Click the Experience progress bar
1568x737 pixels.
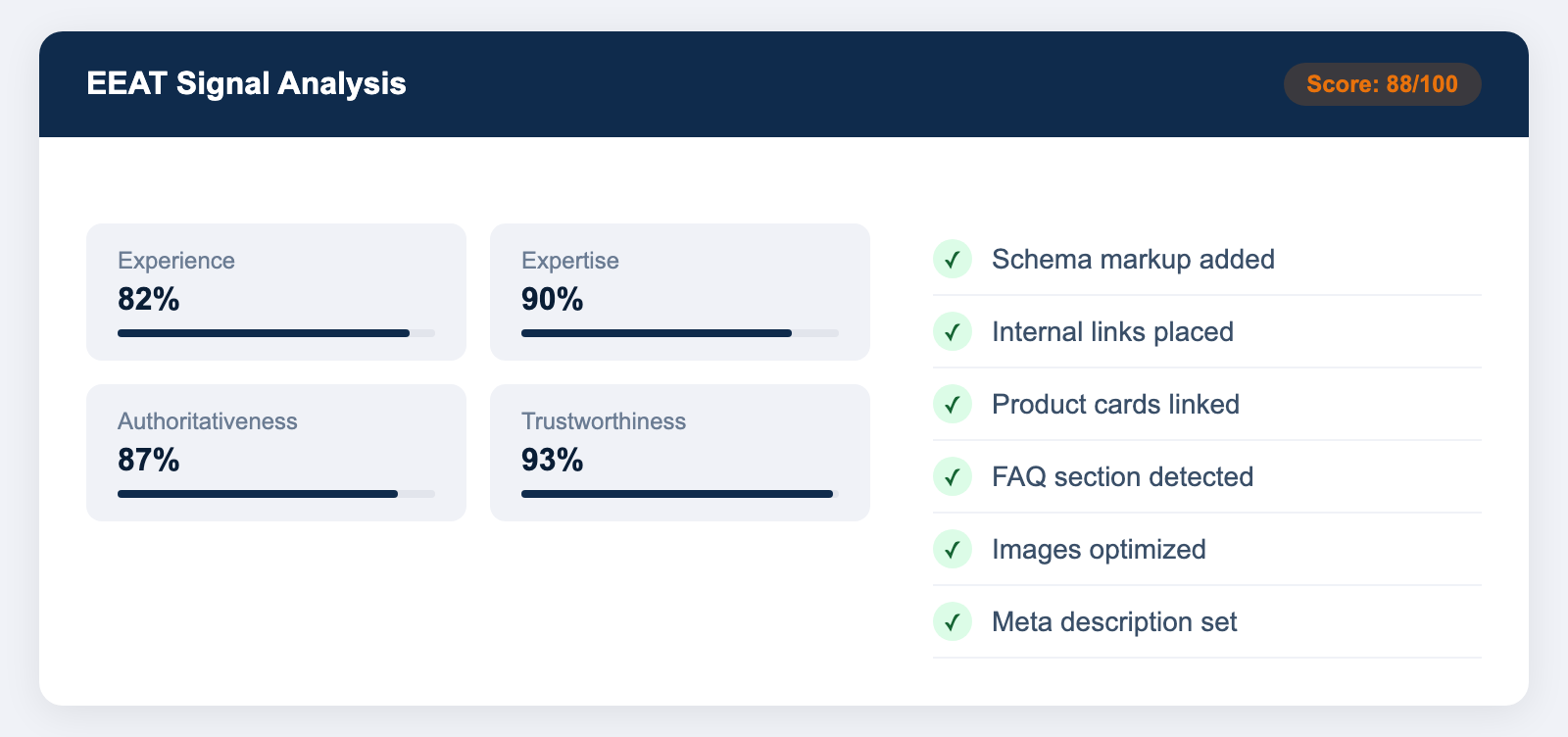coord(276,333)
